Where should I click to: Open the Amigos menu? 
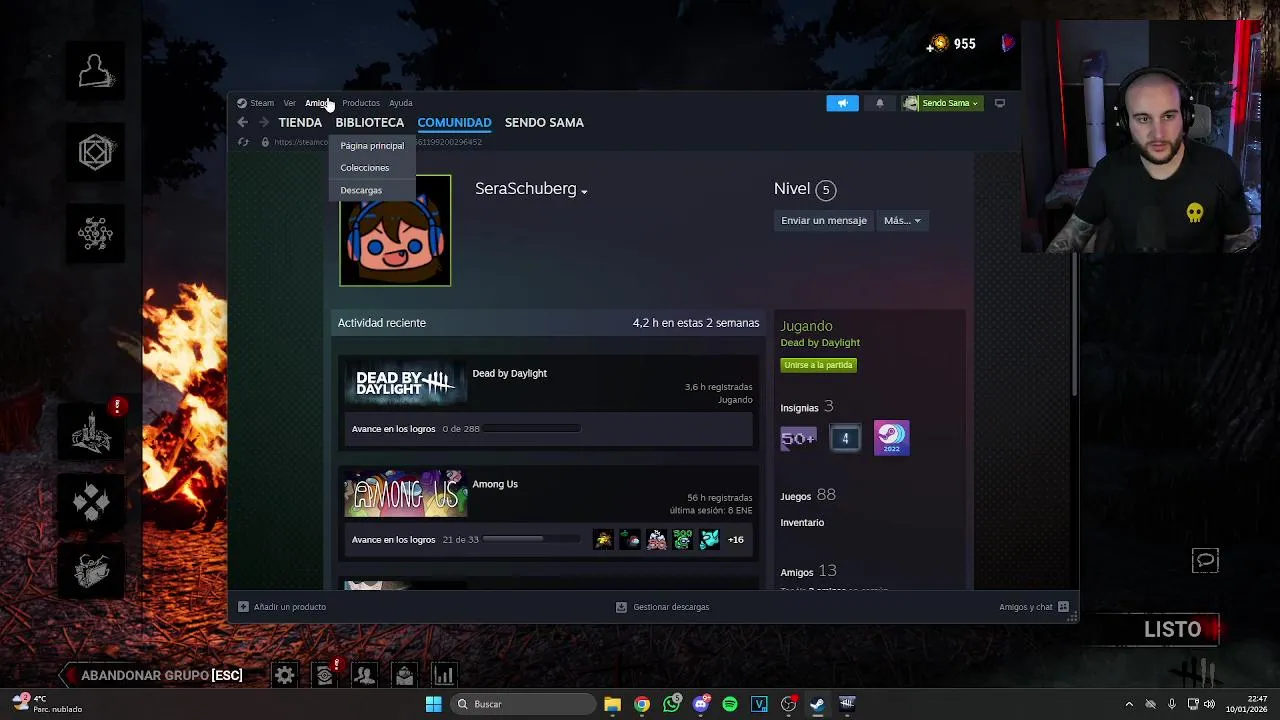point(318,103)
